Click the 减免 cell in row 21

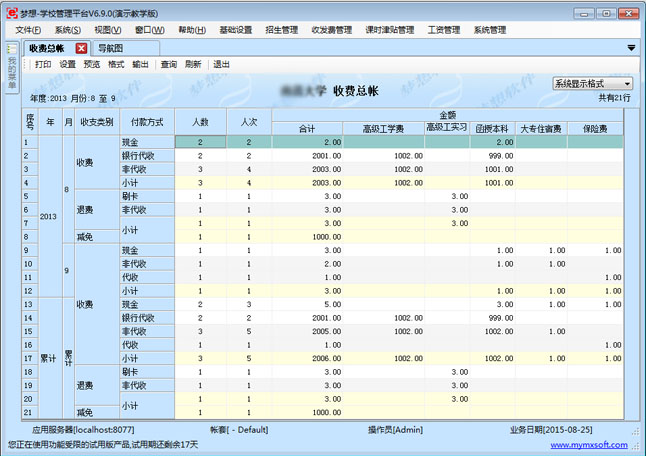coord(97,412)
